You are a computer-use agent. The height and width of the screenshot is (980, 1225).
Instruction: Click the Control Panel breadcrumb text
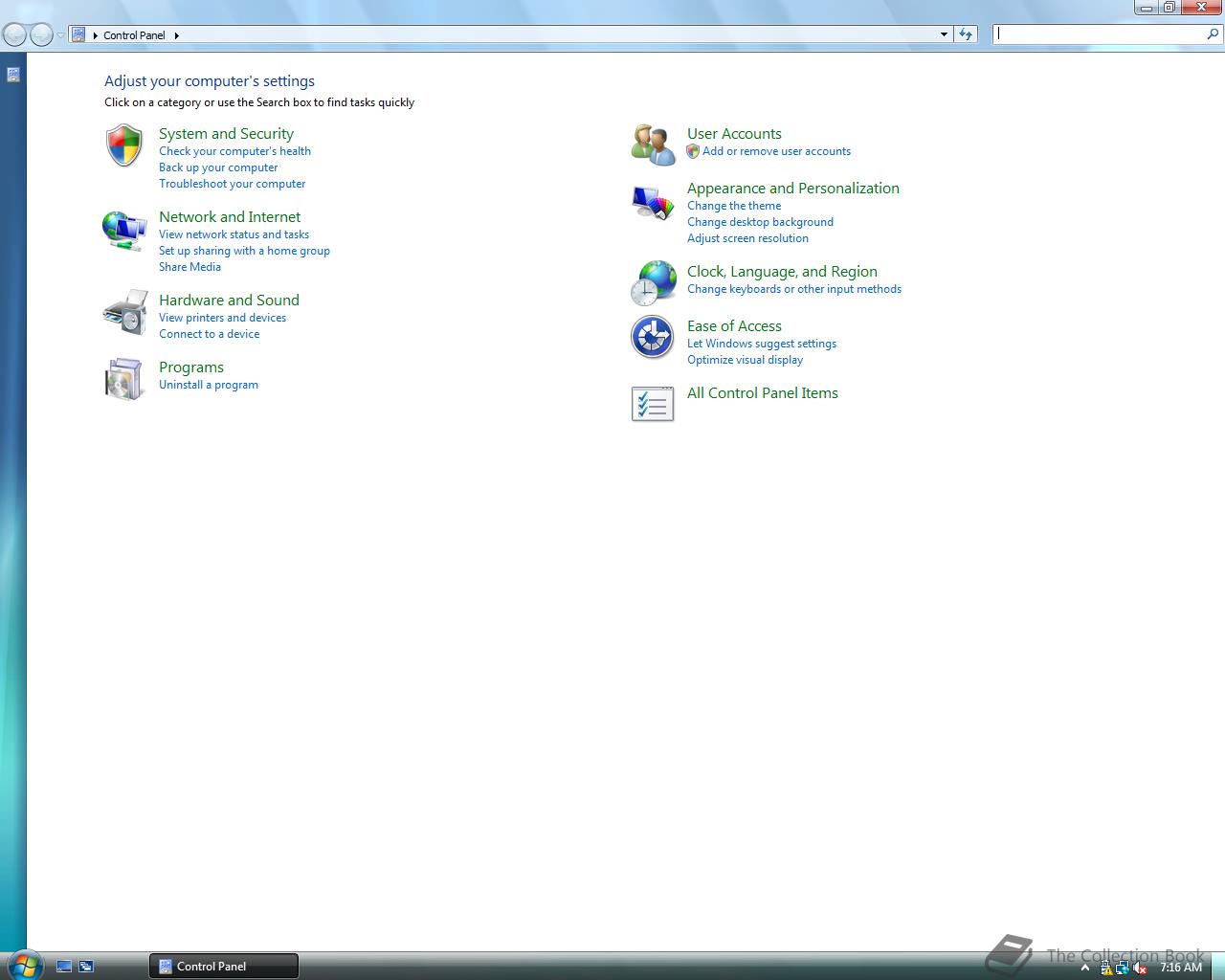(x=134, y=35)
